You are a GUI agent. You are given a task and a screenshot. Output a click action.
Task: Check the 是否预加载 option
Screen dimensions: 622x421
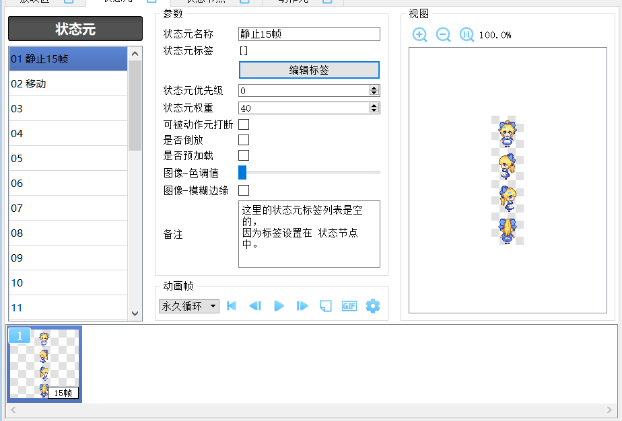point(243,156)
